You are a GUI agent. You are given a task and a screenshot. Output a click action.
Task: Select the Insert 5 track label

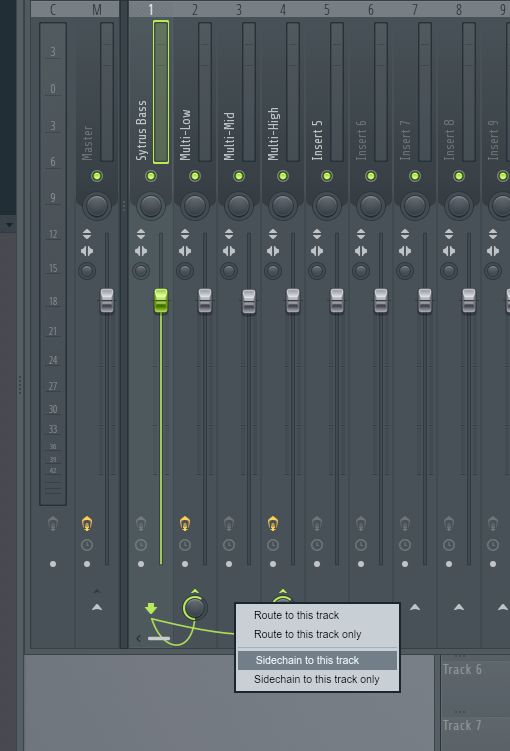tap(317, 140)
